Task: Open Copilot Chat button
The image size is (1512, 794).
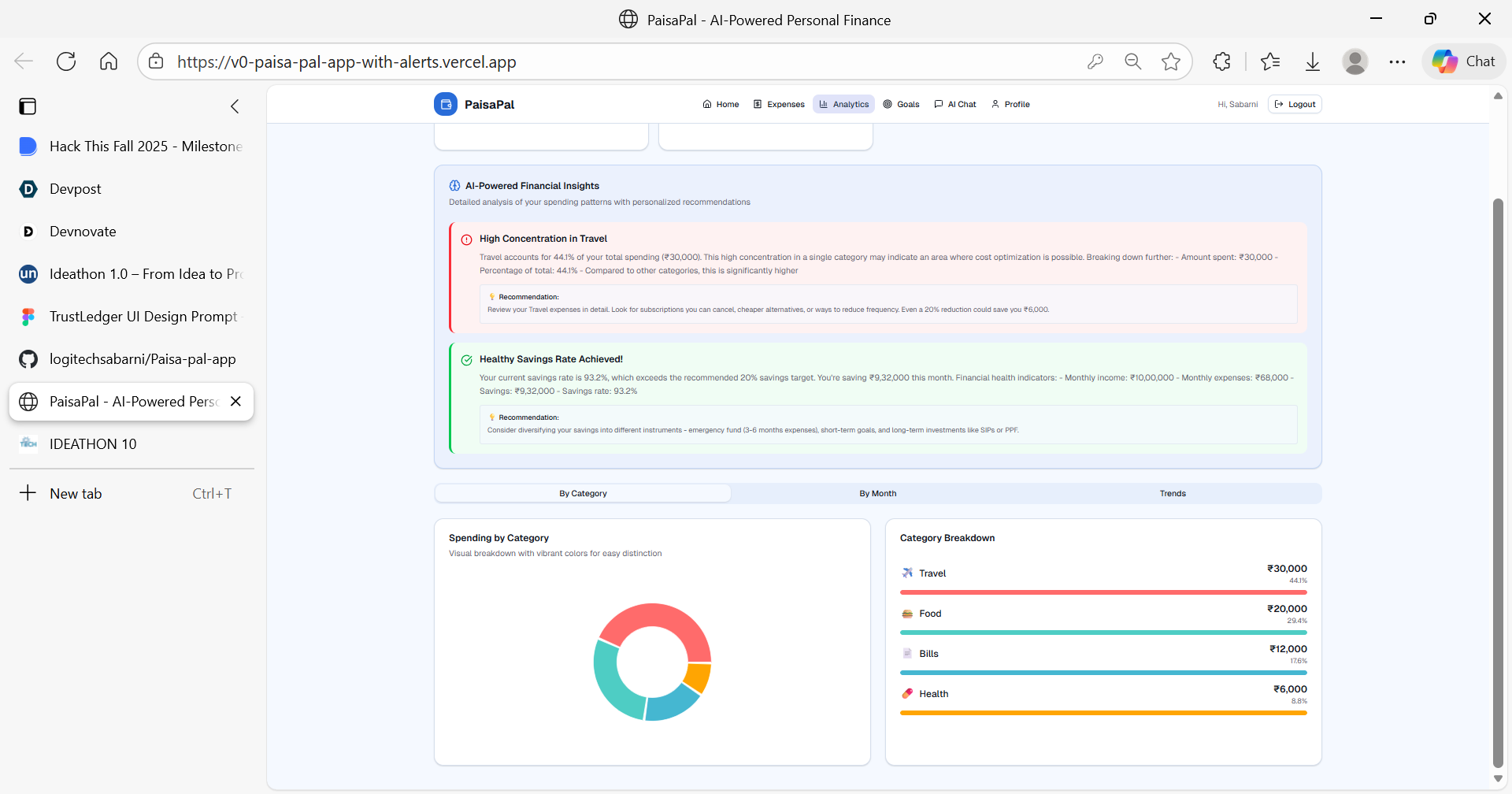Action: click(x=1464, y=61)
